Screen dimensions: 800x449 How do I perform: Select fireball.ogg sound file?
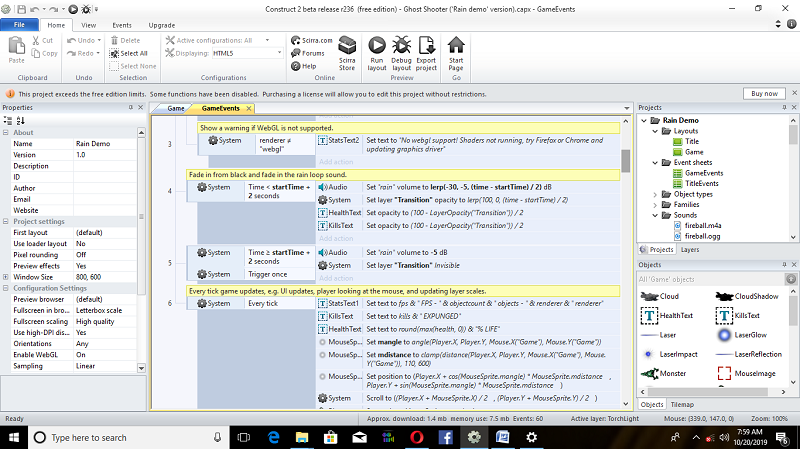tap(697, 236)
